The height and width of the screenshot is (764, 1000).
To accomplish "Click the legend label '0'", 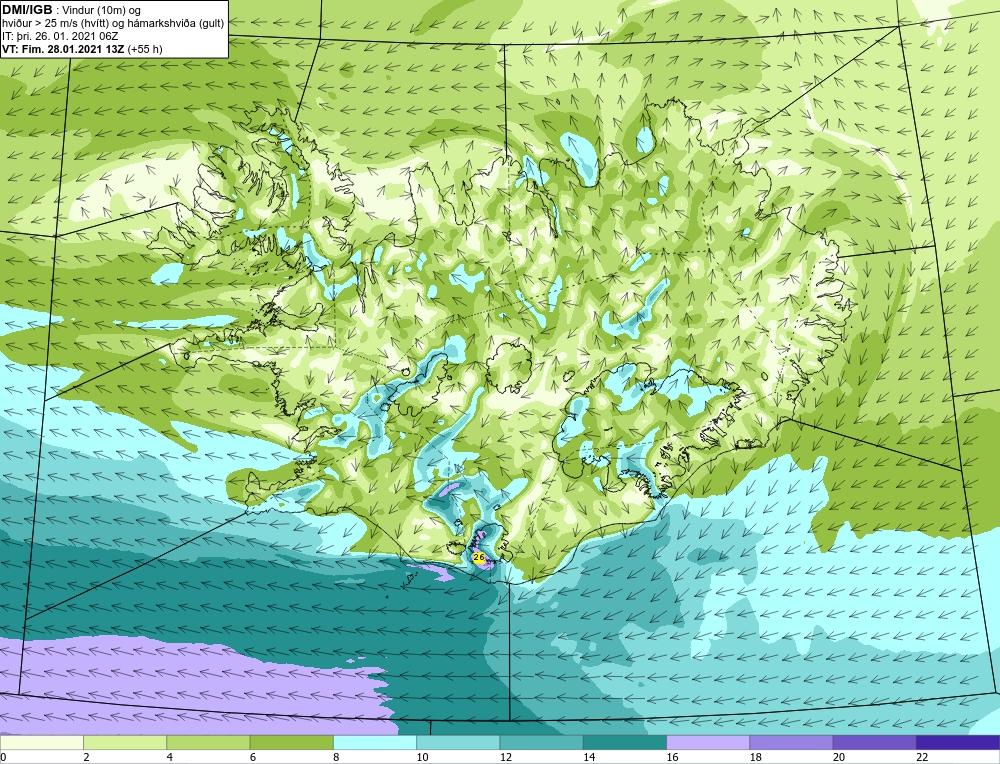I will [3, 757].
